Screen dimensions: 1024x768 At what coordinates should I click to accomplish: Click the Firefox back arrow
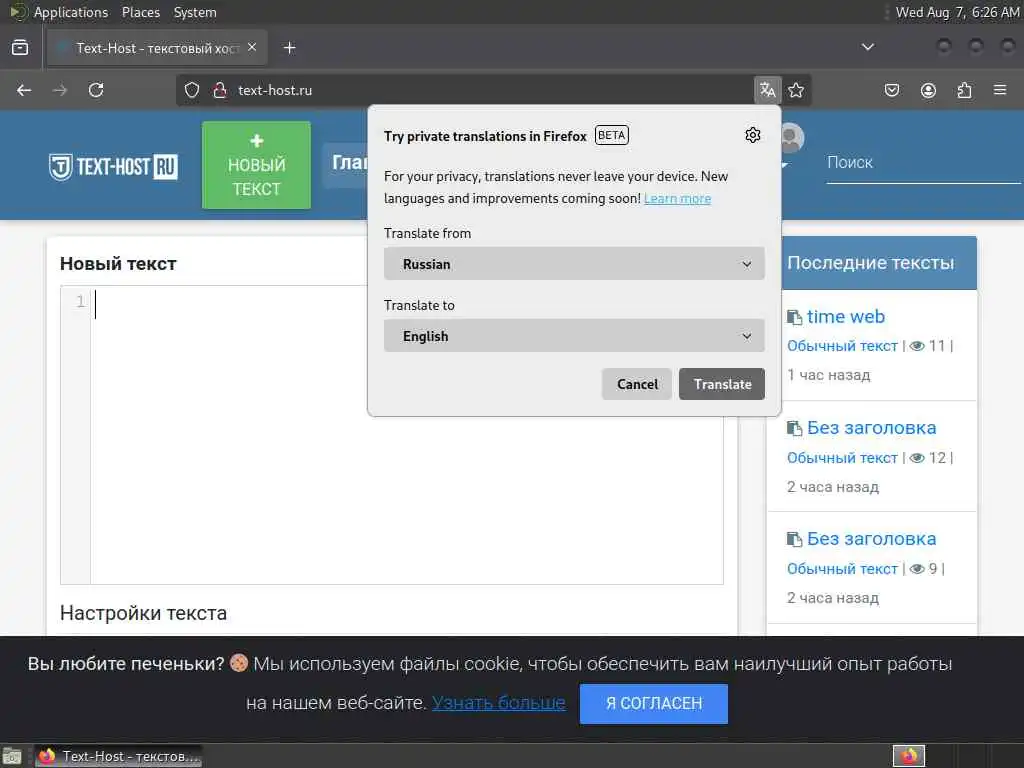tap(24, 90)
